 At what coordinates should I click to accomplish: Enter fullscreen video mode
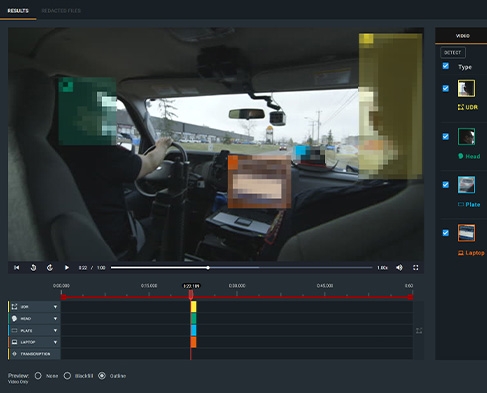point(416,268)
